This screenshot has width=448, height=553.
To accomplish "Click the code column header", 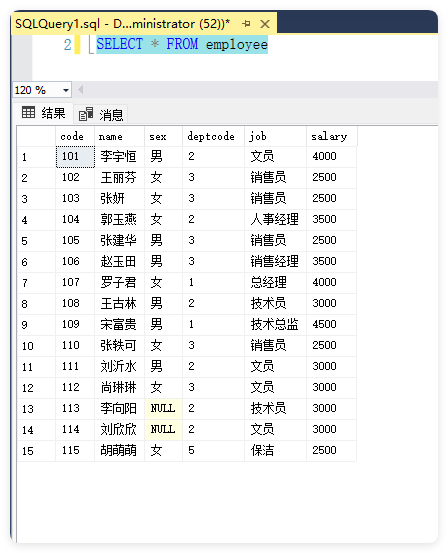I will point(75,136).
